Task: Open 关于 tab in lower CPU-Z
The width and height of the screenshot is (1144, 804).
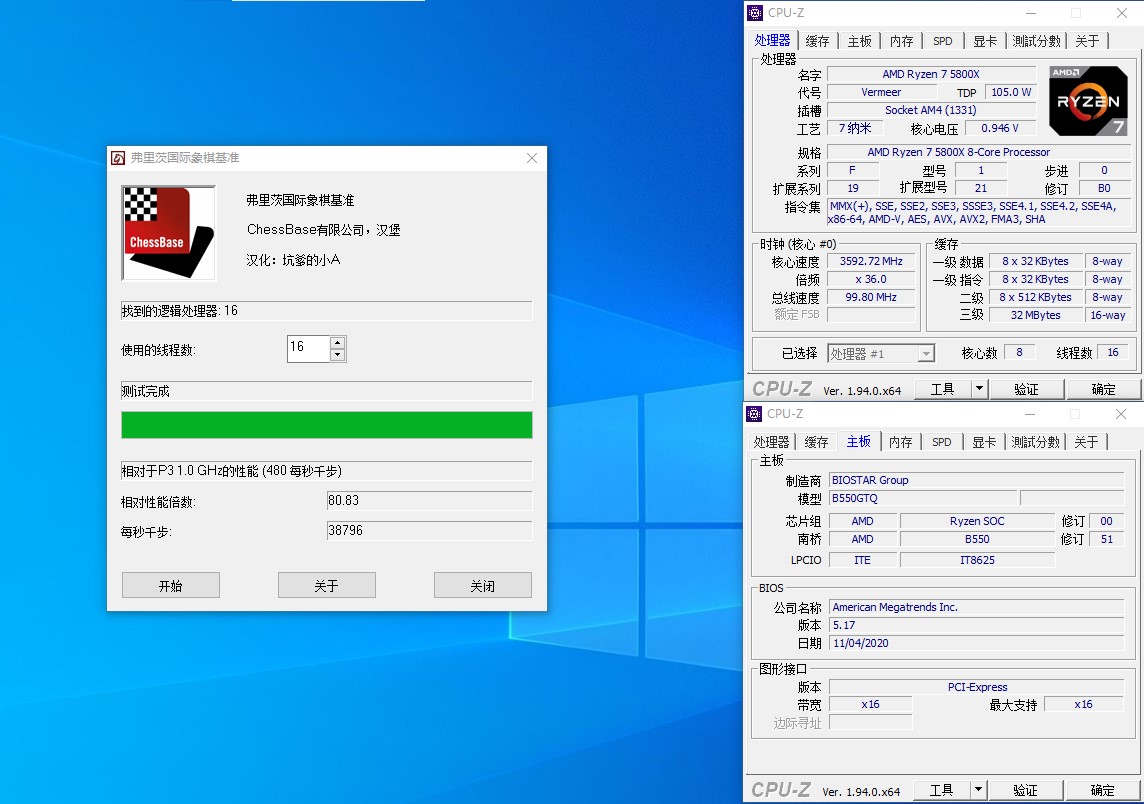Action: tap(1086, 443)
